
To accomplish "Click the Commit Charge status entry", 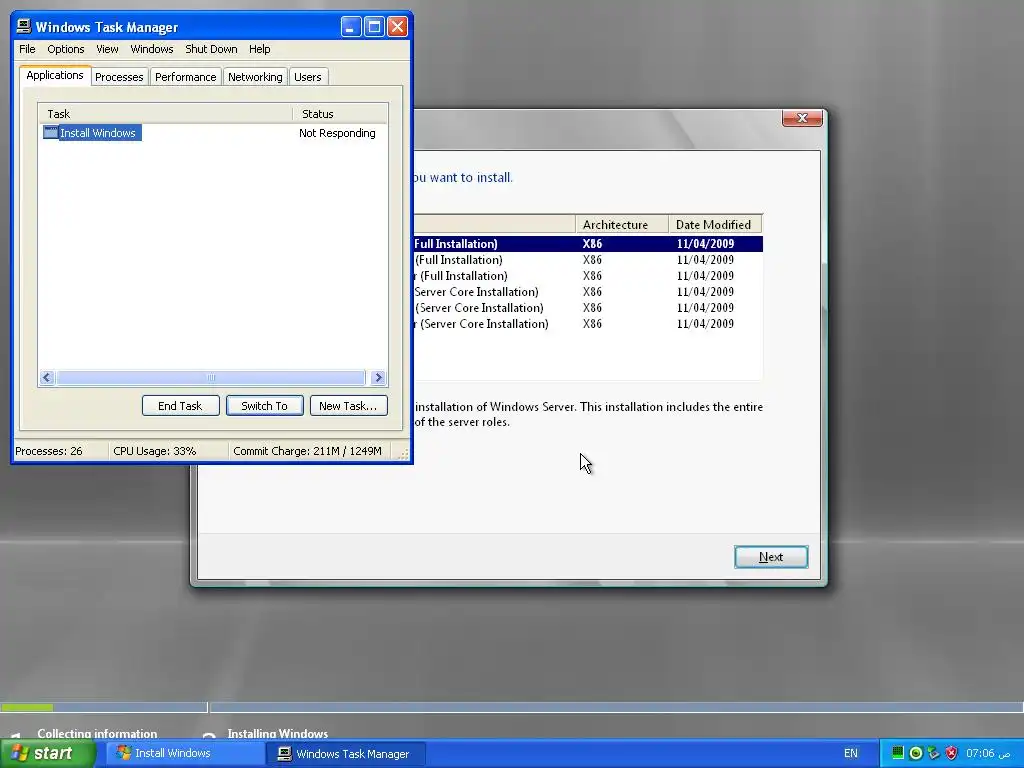I will 310,451.
